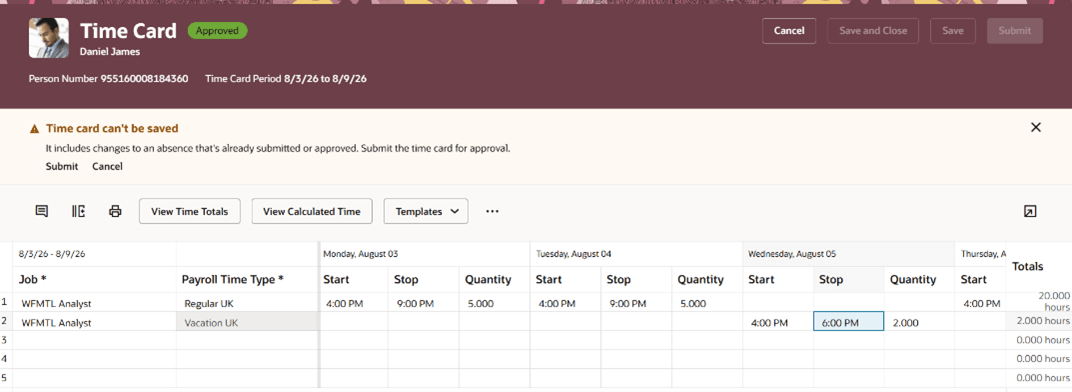Click the Job column header

tap(94, 280)
